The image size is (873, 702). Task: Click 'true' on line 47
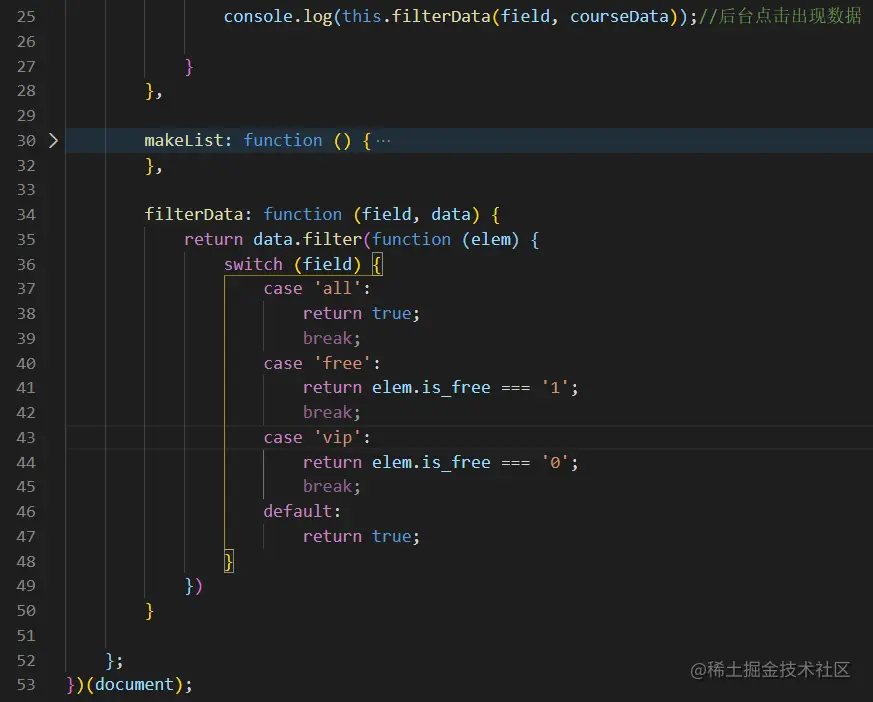tap(391, 536)
